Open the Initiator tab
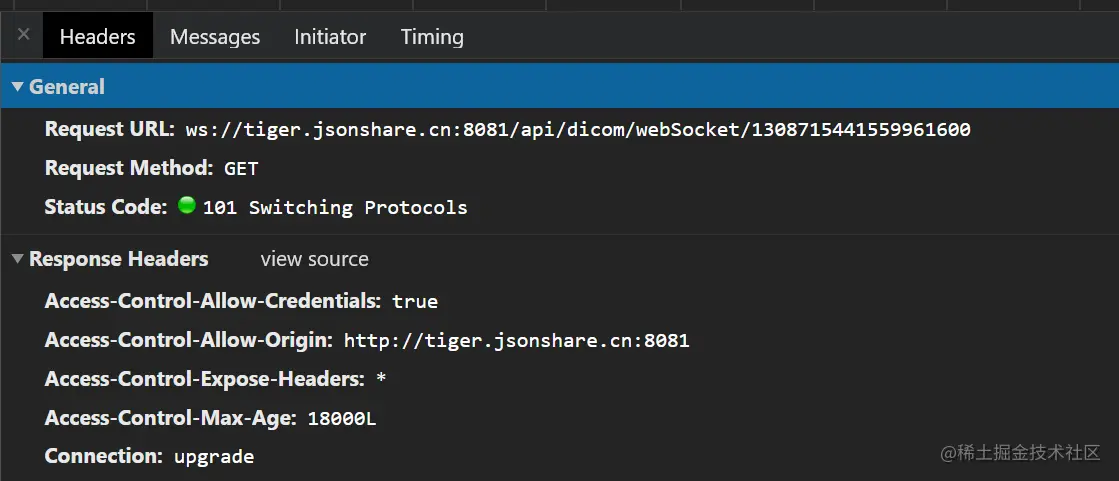Image resolution: width=1119 pixels, height=481 pixels. click(x=330, y=37)
